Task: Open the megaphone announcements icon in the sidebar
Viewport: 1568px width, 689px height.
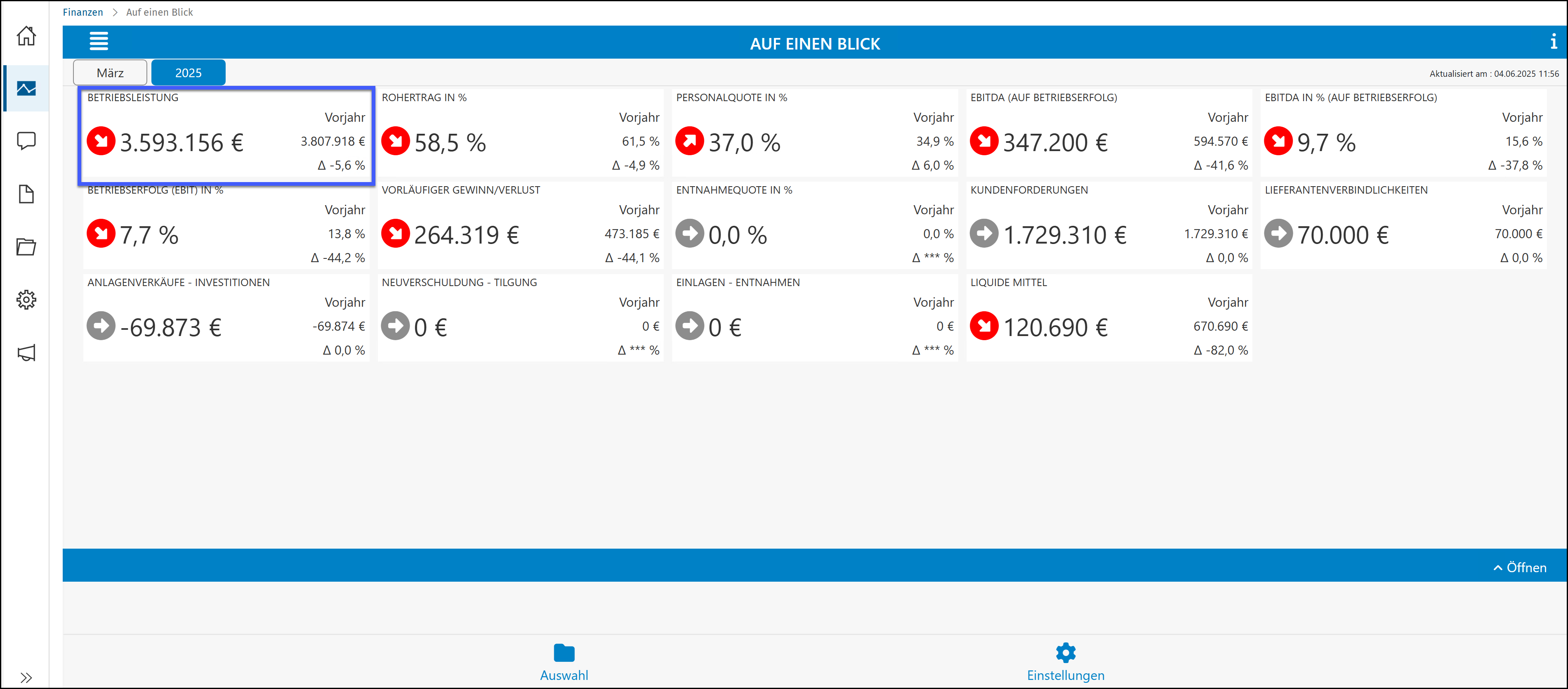Action: tap(26, 353)
